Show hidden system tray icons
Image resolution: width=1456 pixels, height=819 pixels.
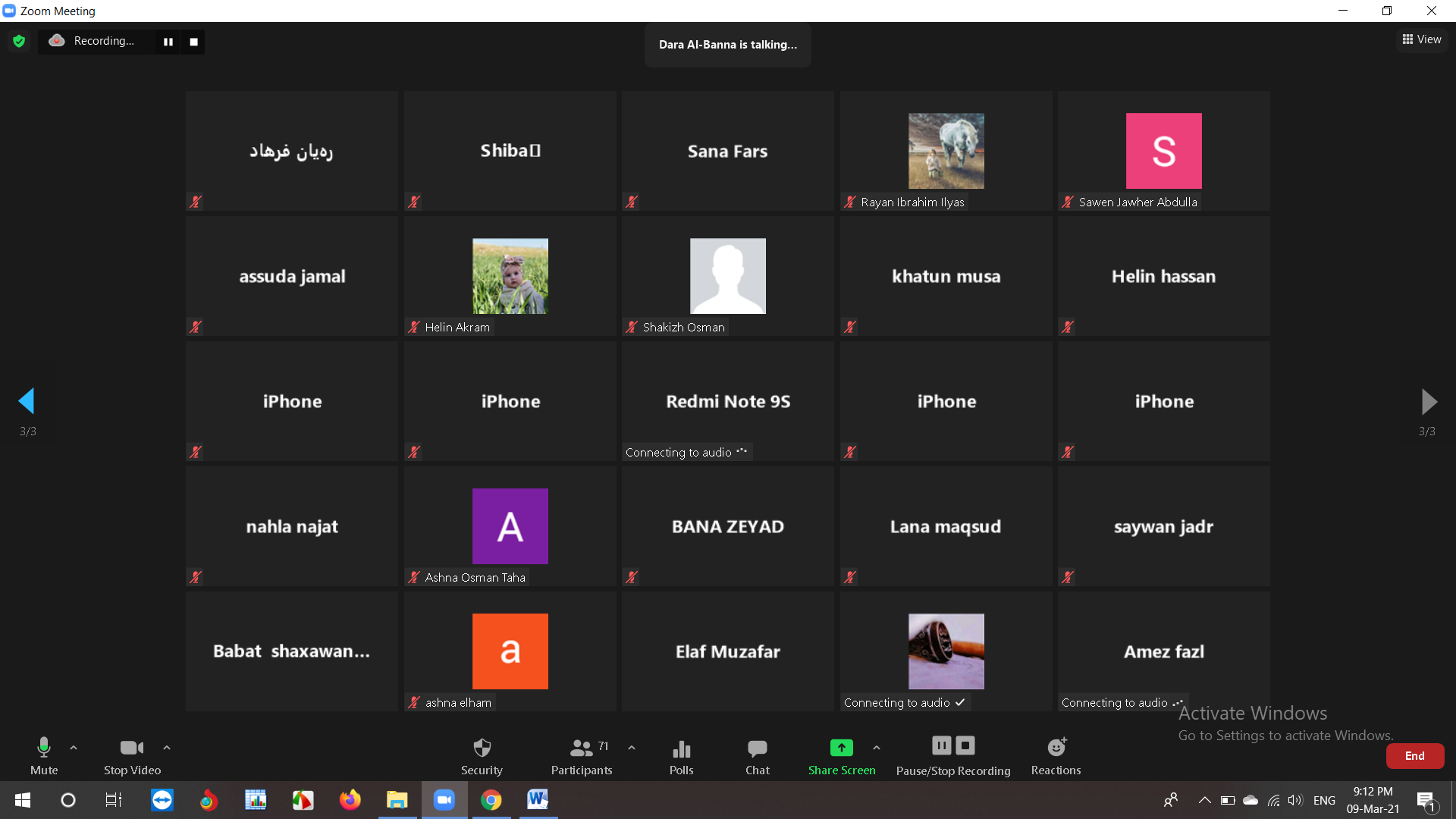click(x=1204, y=800)
